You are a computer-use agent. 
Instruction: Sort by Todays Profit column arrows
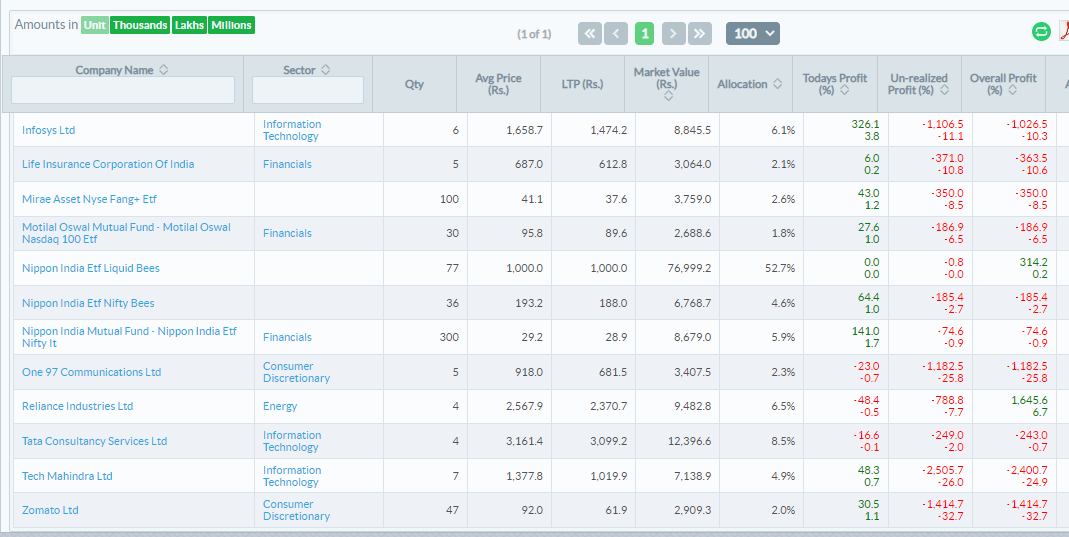coord(844,90)
